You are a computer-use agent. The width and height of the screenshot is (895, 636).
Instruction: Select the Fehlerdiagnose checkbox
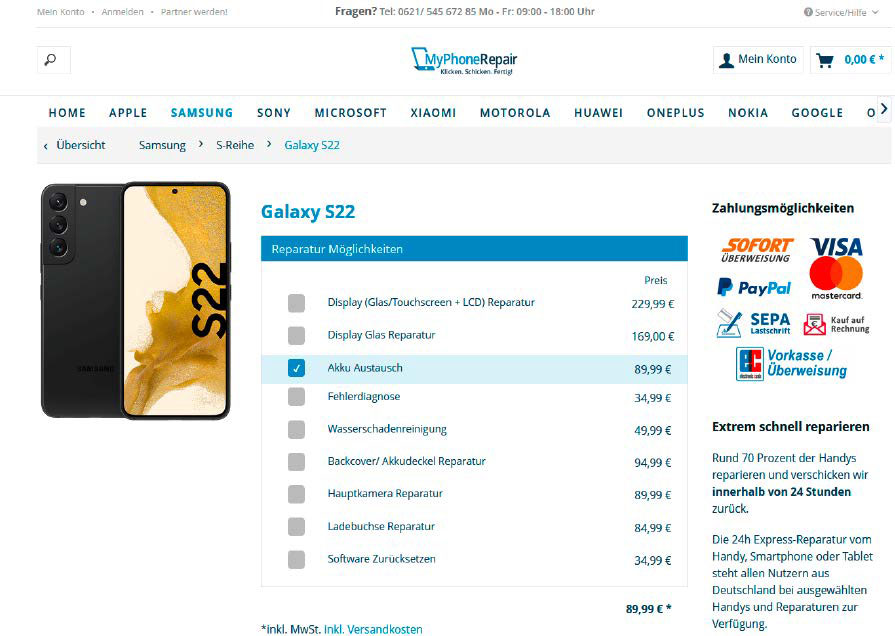[x=296, y=397]
